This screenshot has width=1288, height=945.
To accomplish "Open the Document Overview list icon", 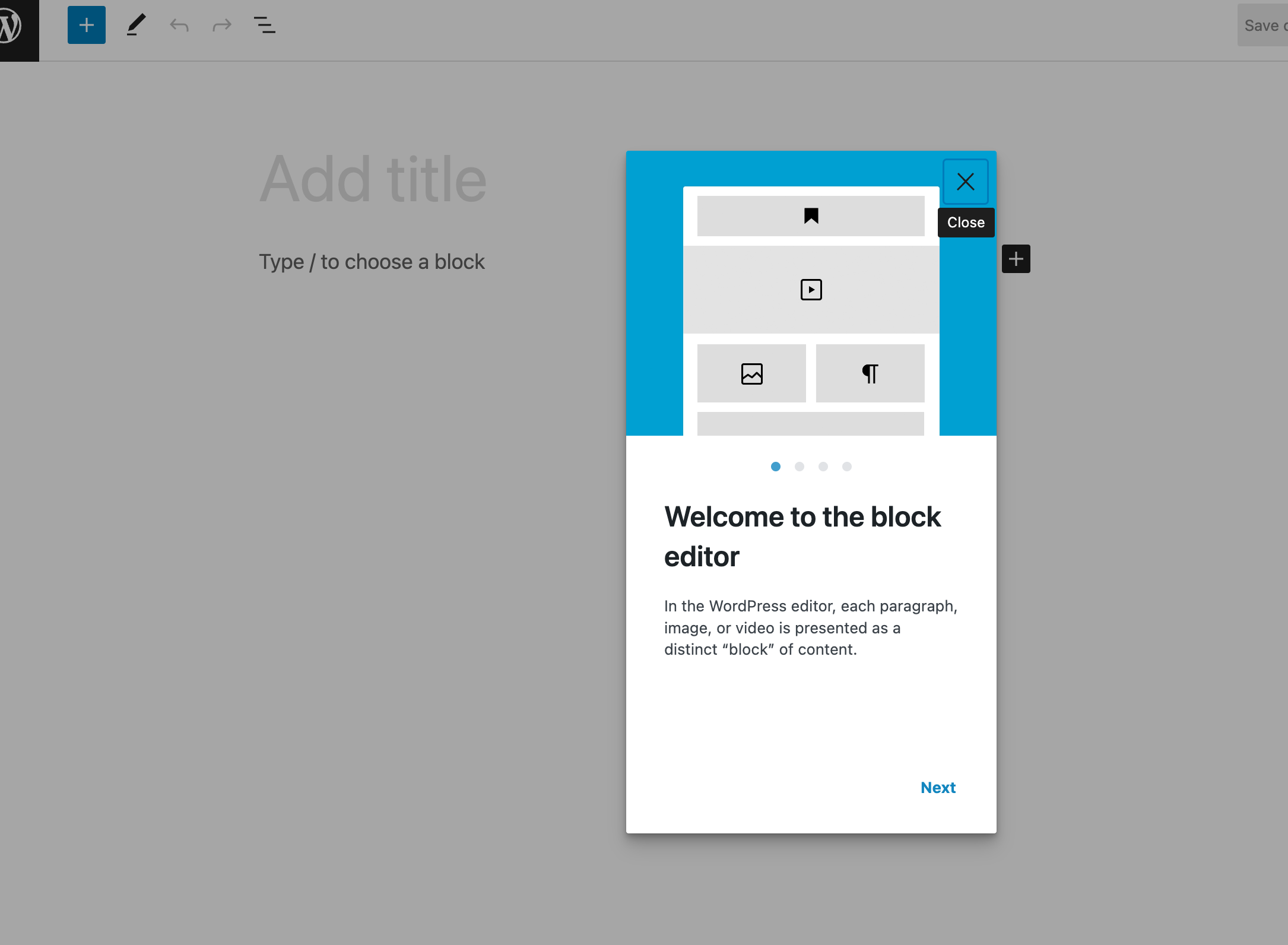I will (265, 25).
